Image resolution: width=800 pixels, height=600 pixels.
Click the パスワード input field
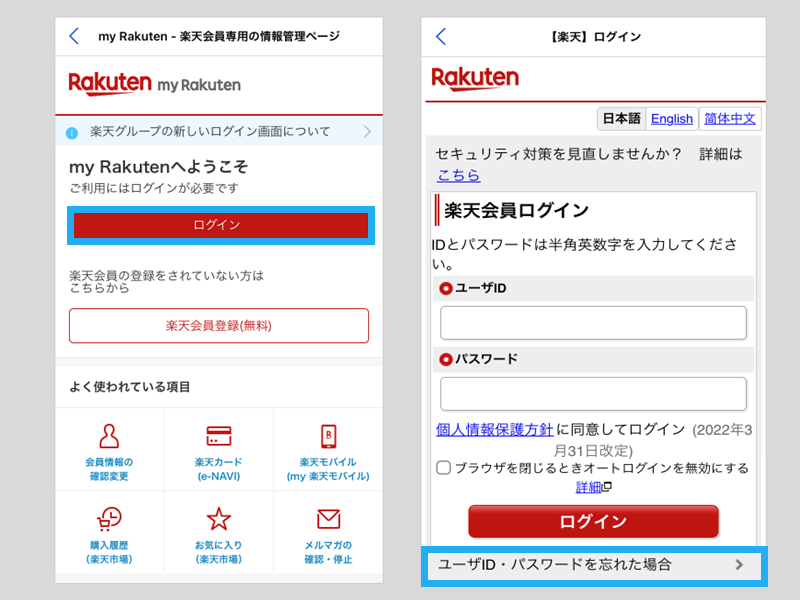[593, 394]
